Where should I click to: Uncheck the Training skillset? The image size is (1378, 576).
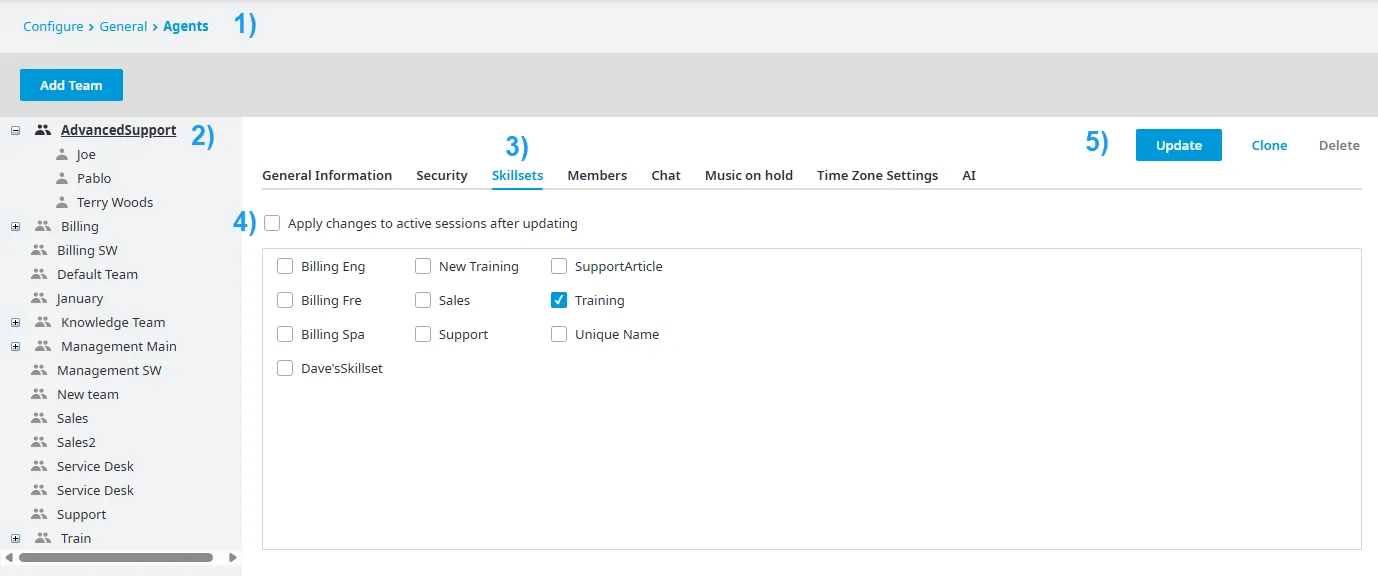(559, 301)
